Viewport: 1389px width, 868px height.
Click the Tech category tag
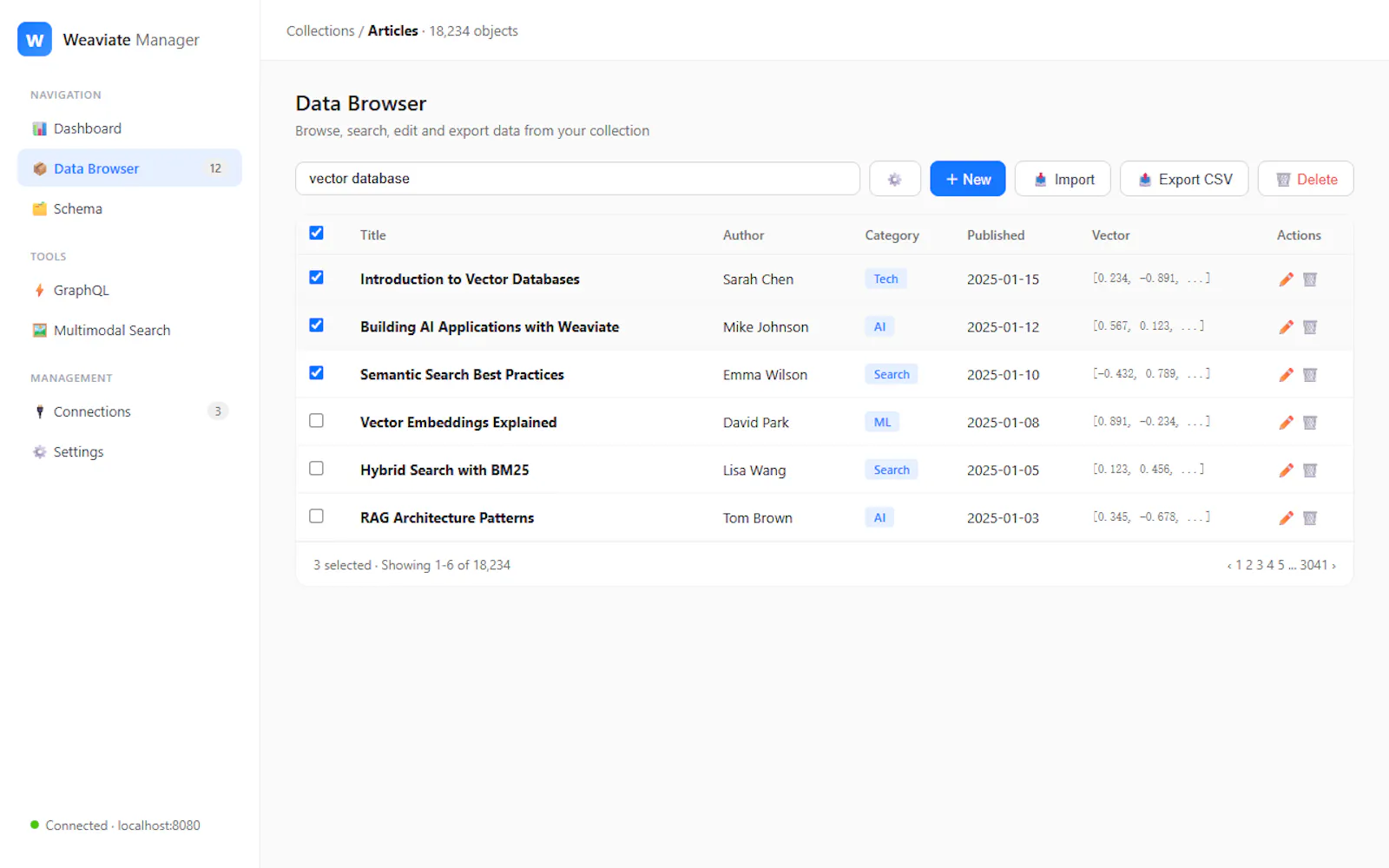[885, 279]
